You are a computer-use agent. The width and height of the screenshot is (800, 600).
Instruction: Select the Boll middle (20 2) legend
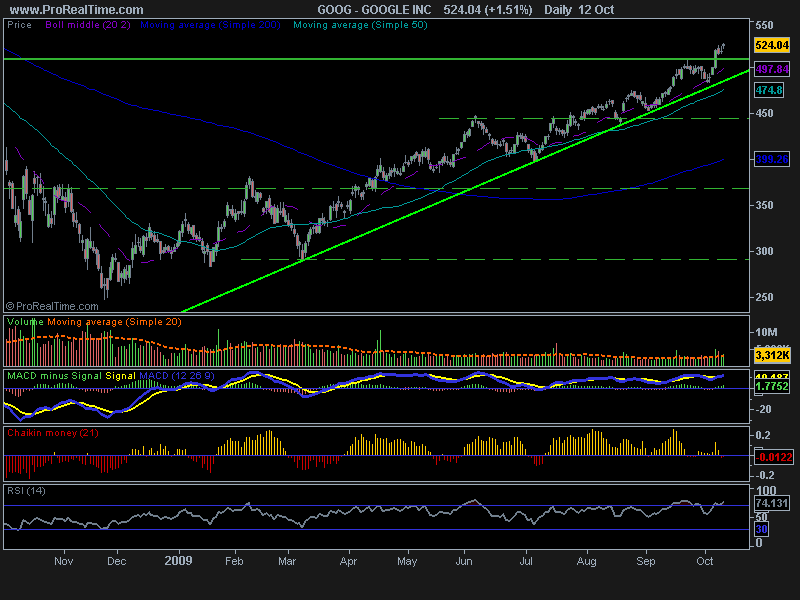[x=88, y=24]
